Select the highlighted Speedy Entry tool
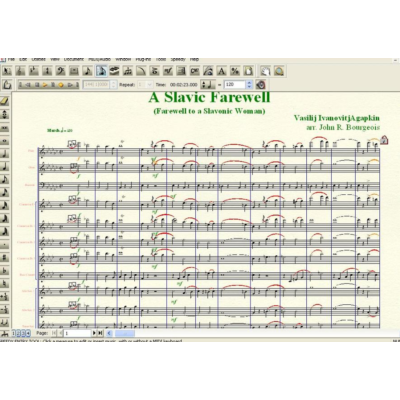Image resolution: width=400 pixels, height=400 pixels. tap(101, 71)
